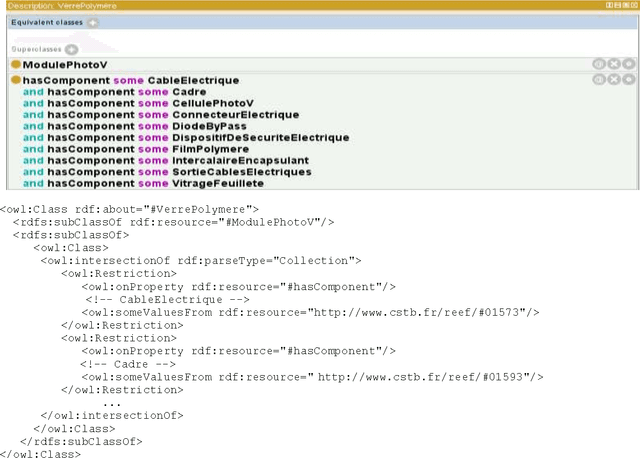Show annotations for hasComponent restriction row

click(599, 80)
